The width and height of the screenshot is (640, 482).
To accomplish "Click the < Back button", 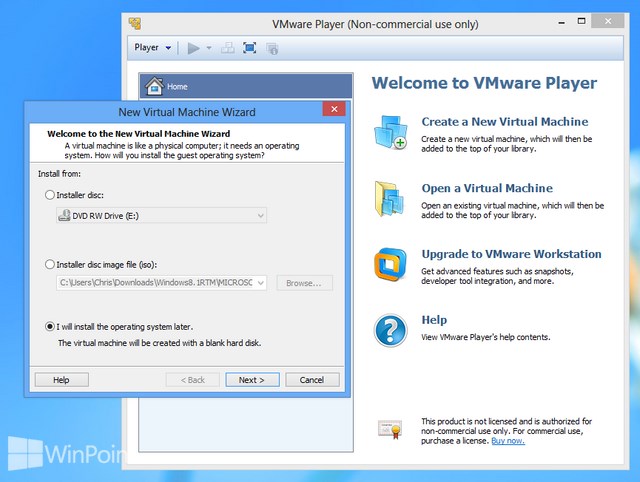I will tap(193, 380).
